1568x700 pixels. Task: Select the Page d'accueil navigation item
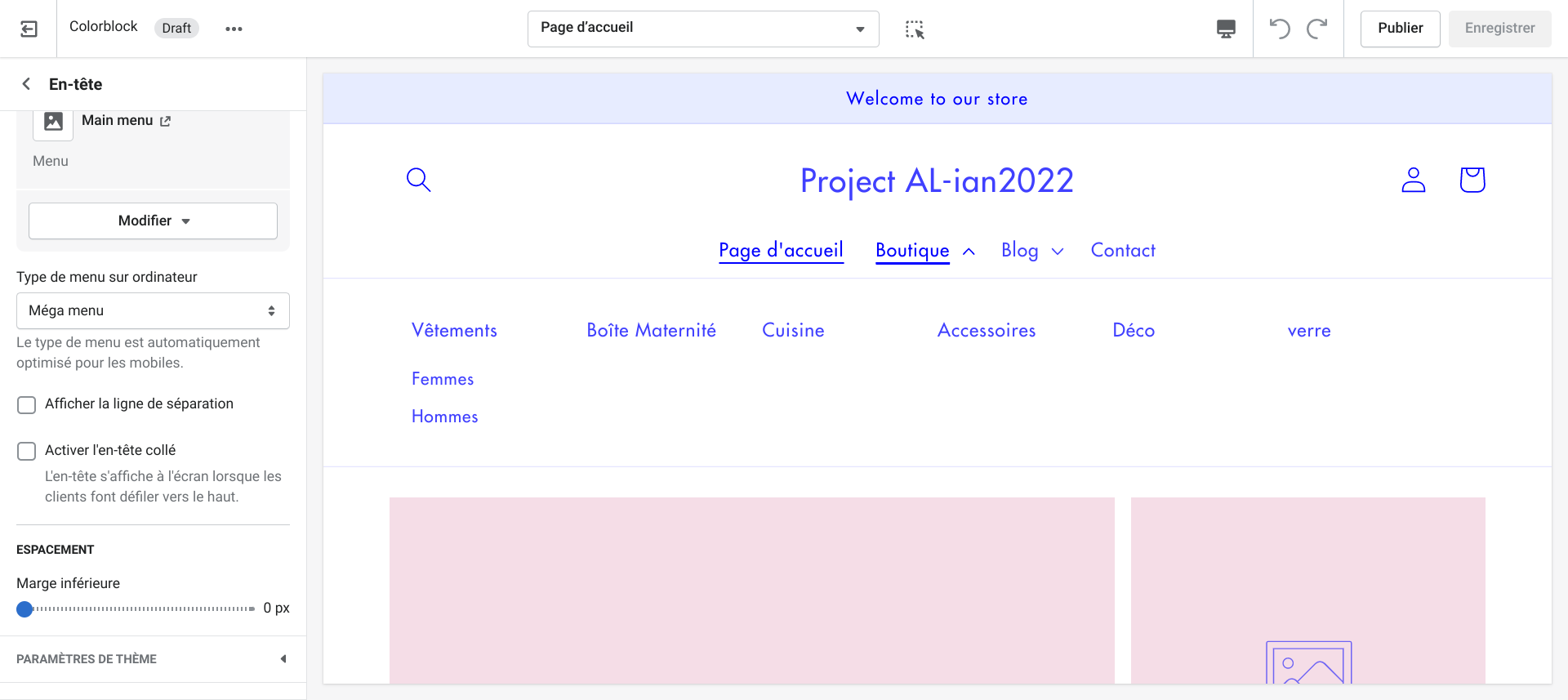point(781,251)
